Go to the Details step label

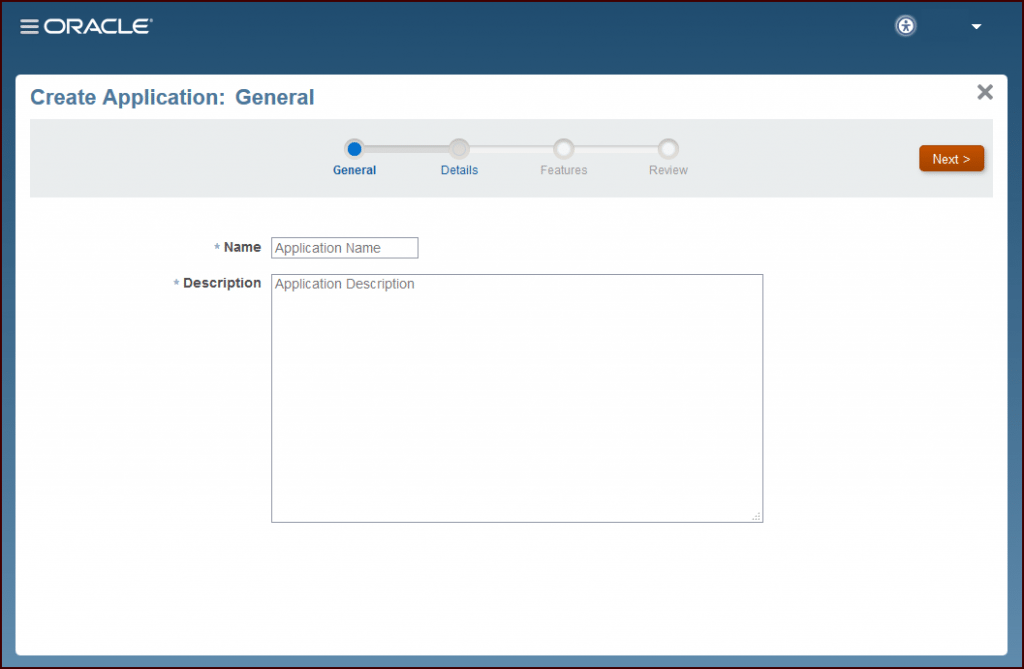459,170
